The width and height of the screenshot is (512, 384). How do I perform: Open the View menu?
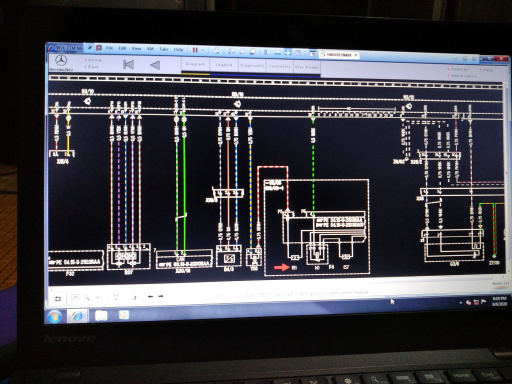point(136,48)
